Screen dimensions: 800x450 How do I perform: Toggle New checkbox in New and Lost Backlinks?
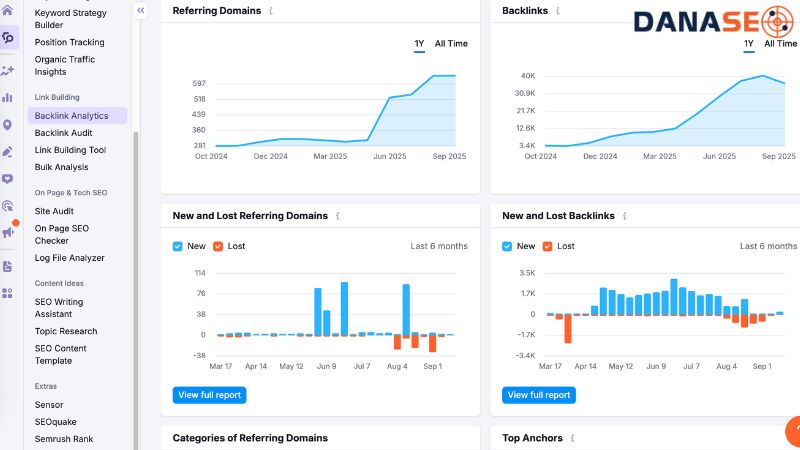pyautogui.click(x=507, y=246)
